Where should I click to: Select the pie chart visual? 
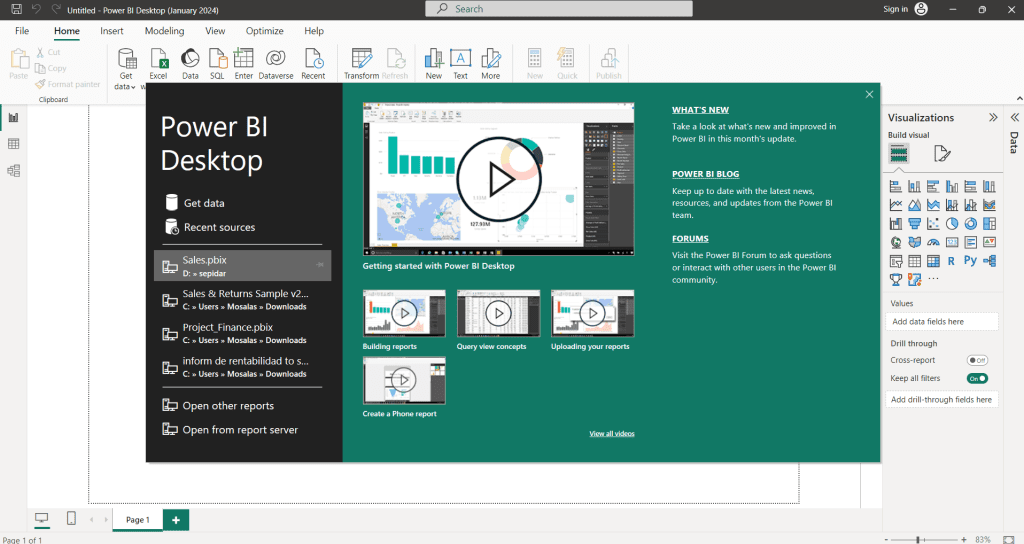coord(952,224)
